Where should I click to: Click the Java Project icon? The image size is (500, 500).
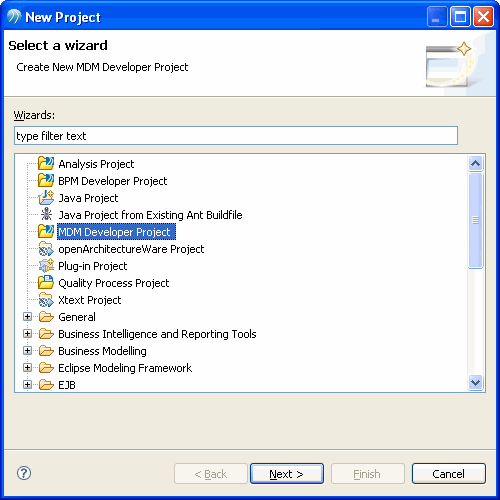pos(46,198)
